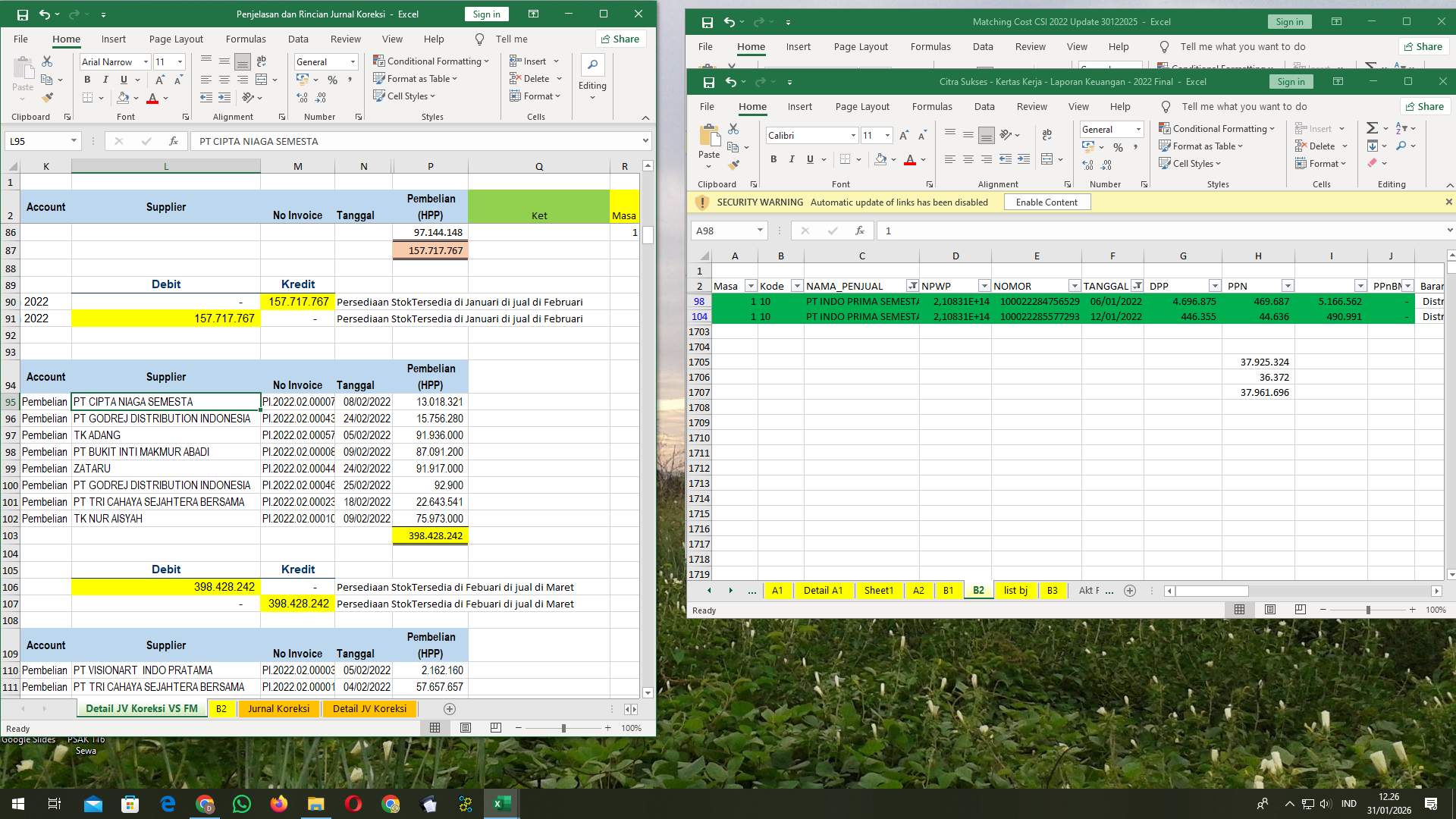Screen dimensions: 1456x819
Task: Open the TANGGAL column filter dropdown
Action: tap(1137, 286)
